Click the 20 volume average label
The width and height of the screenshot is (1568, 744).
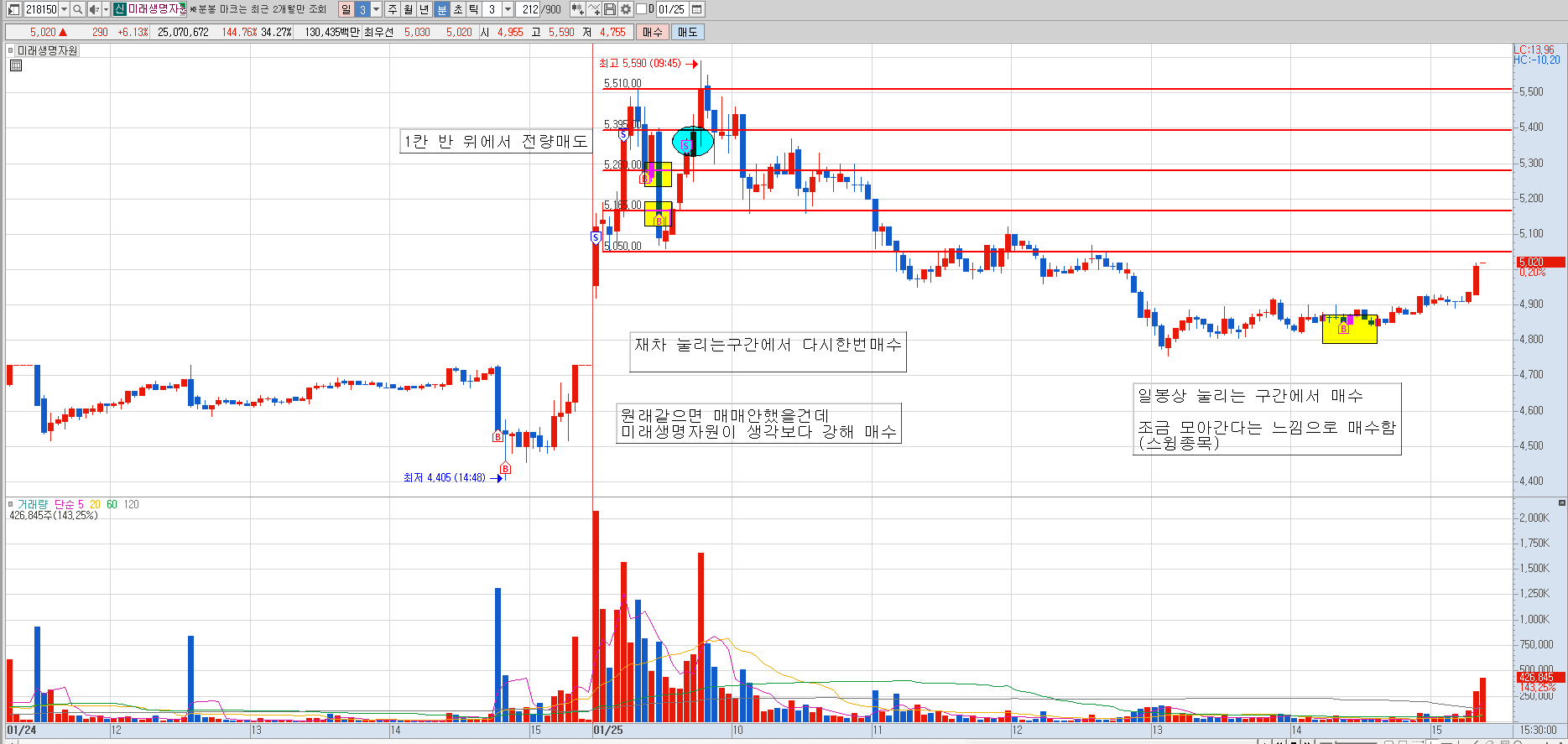click(95, 504)
